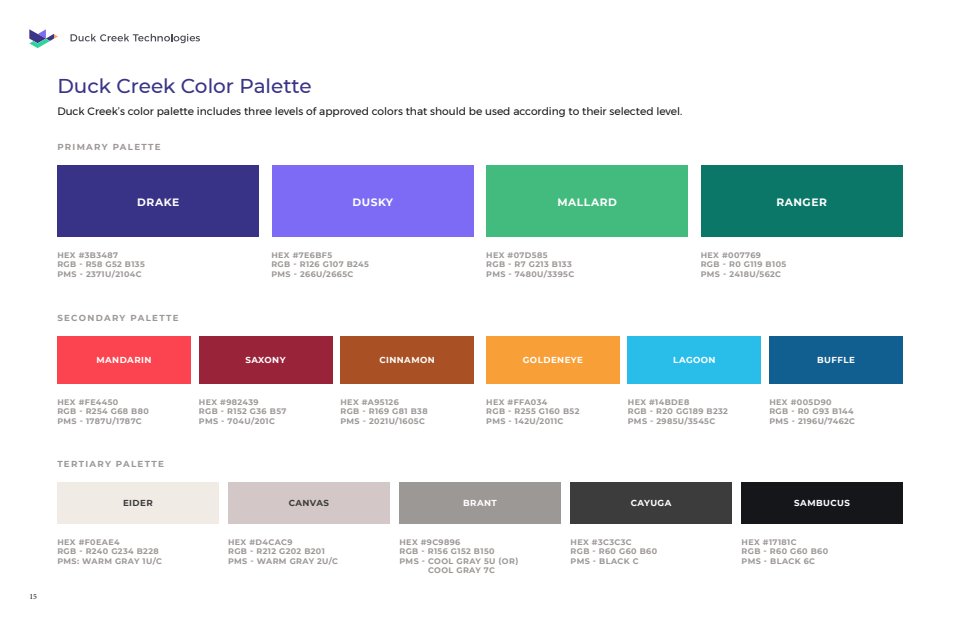This screenshot has height=633, width=960.
Task: Choose the Canvas color swatch
Action: point(309,503)
